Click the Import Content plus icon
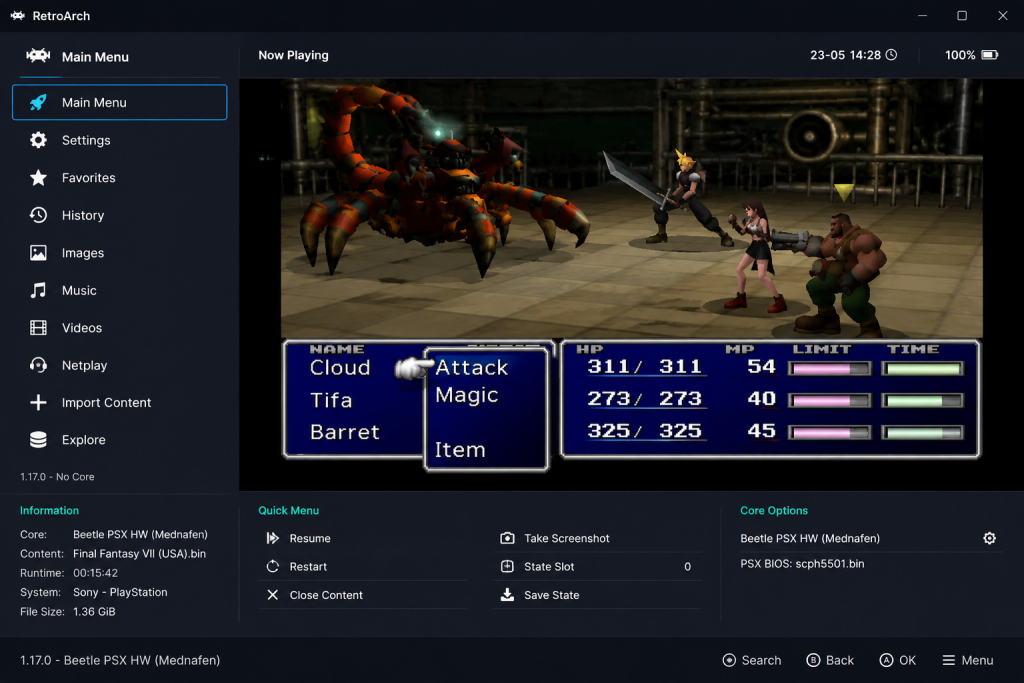This screenshot has height=683, width=1024. coord(38,402)
